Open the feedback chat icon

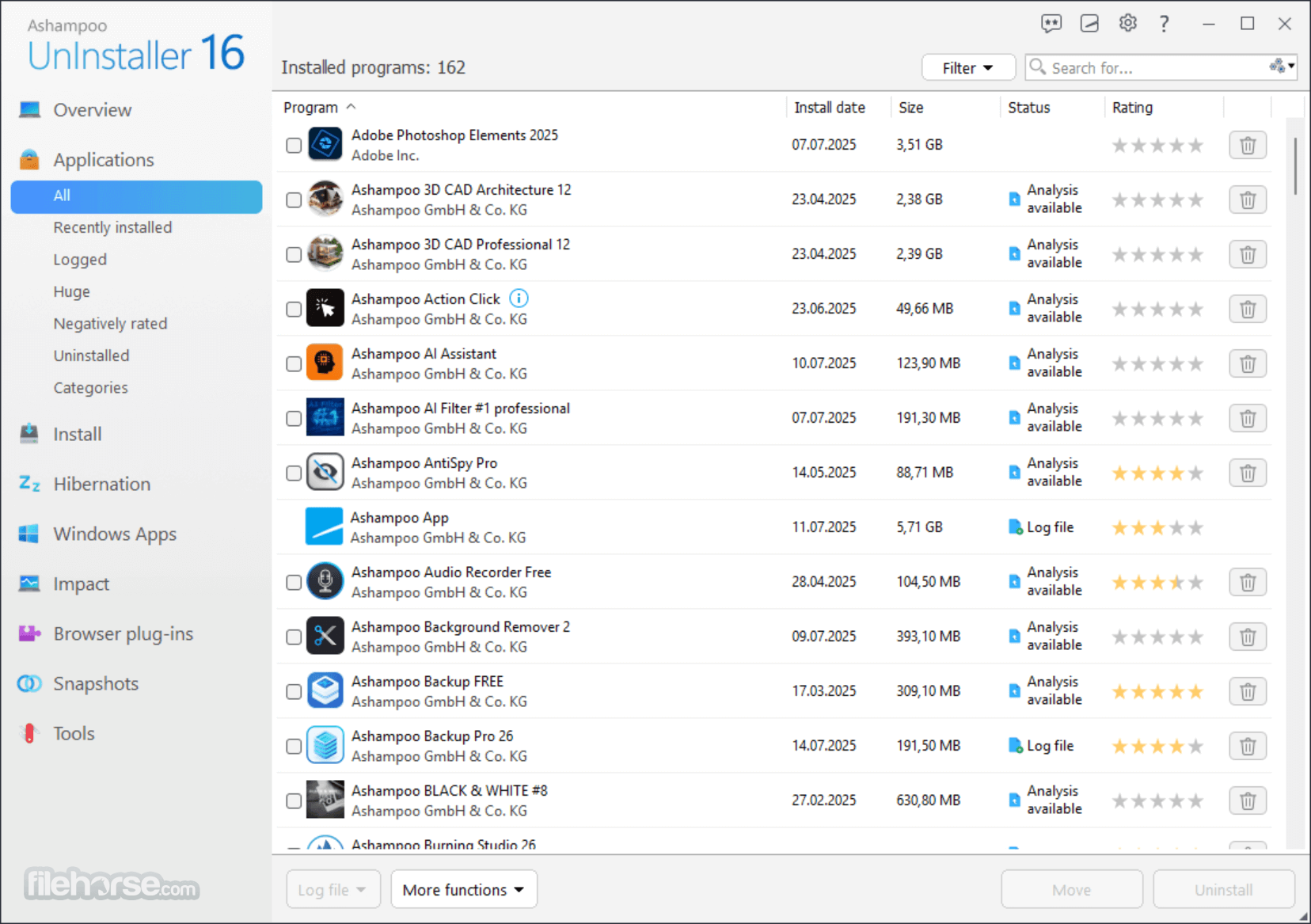1051,24
